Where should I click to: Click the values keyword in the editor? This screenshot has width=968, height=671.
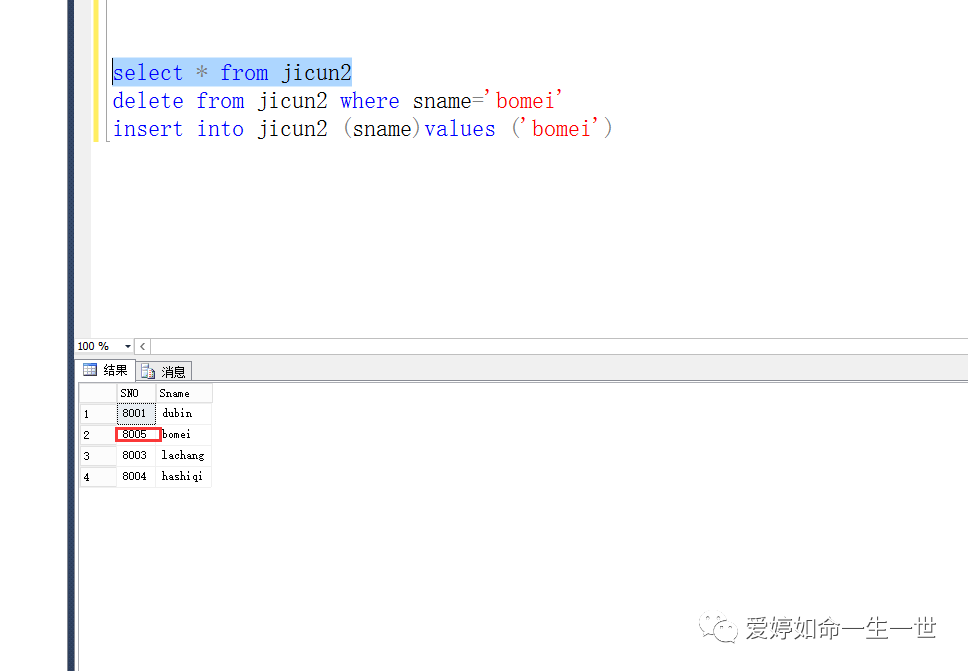coord(460,129)
